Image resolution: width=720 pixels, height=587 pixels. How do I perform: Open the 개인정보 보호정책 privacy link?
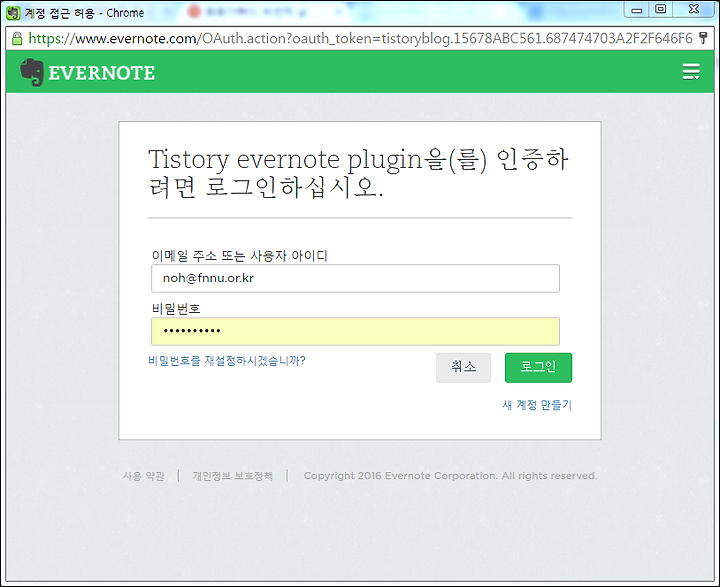(233, 476)
